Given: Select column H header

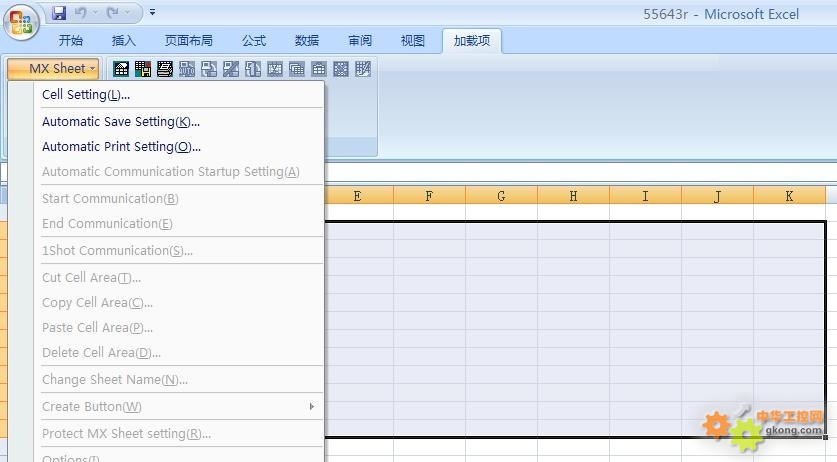Looking at the screenshot, I should pyautogui.click(x=573, y=195).
